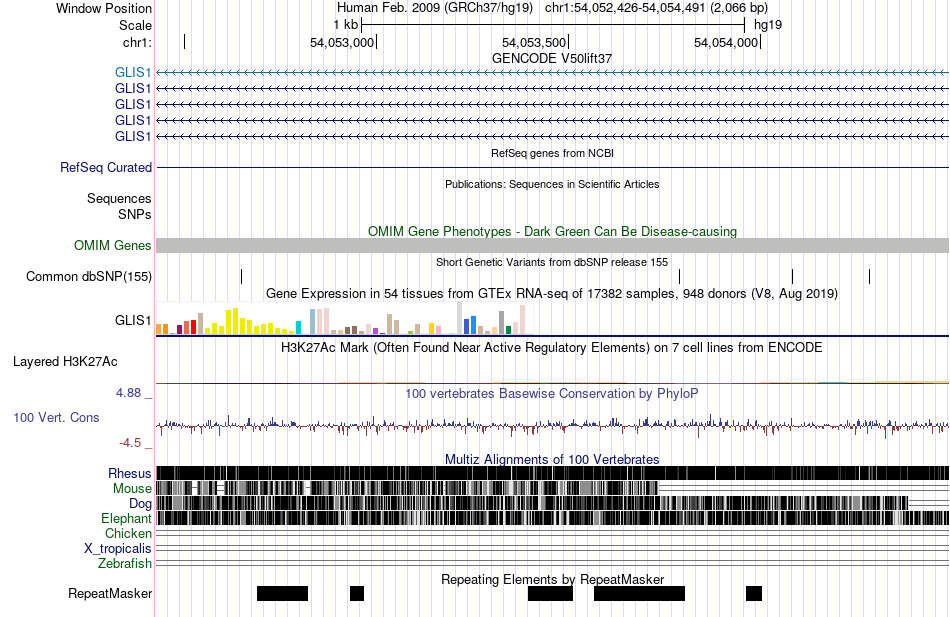Screen dimensions: 950x617
Task: Open Multiz Alignments of 100 Vertebrates title
Action: tap(552, 459)
